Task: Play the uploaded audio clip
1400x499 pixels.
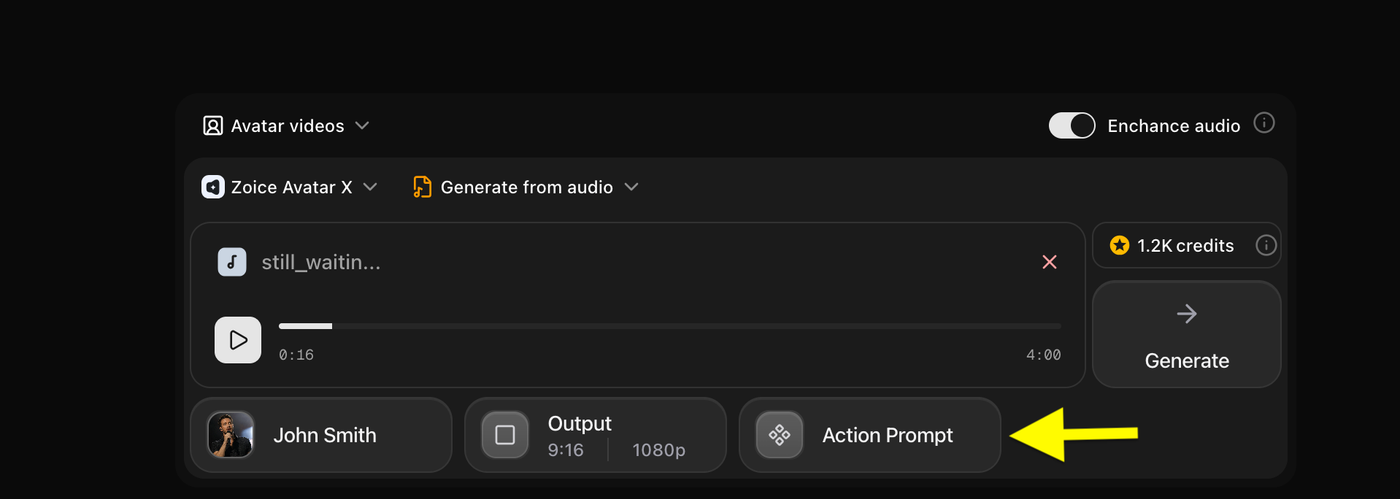Action: point(238,340)
